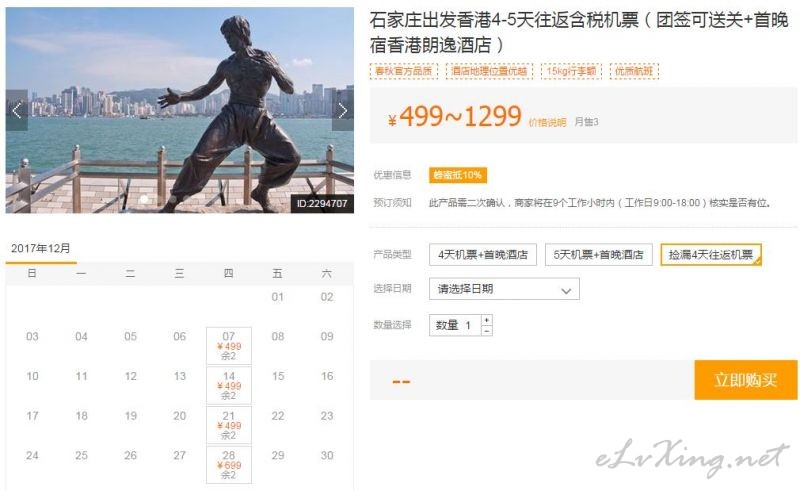
Task: Decrease quantity with the minus stepper
Action: (x=487, y=331)
